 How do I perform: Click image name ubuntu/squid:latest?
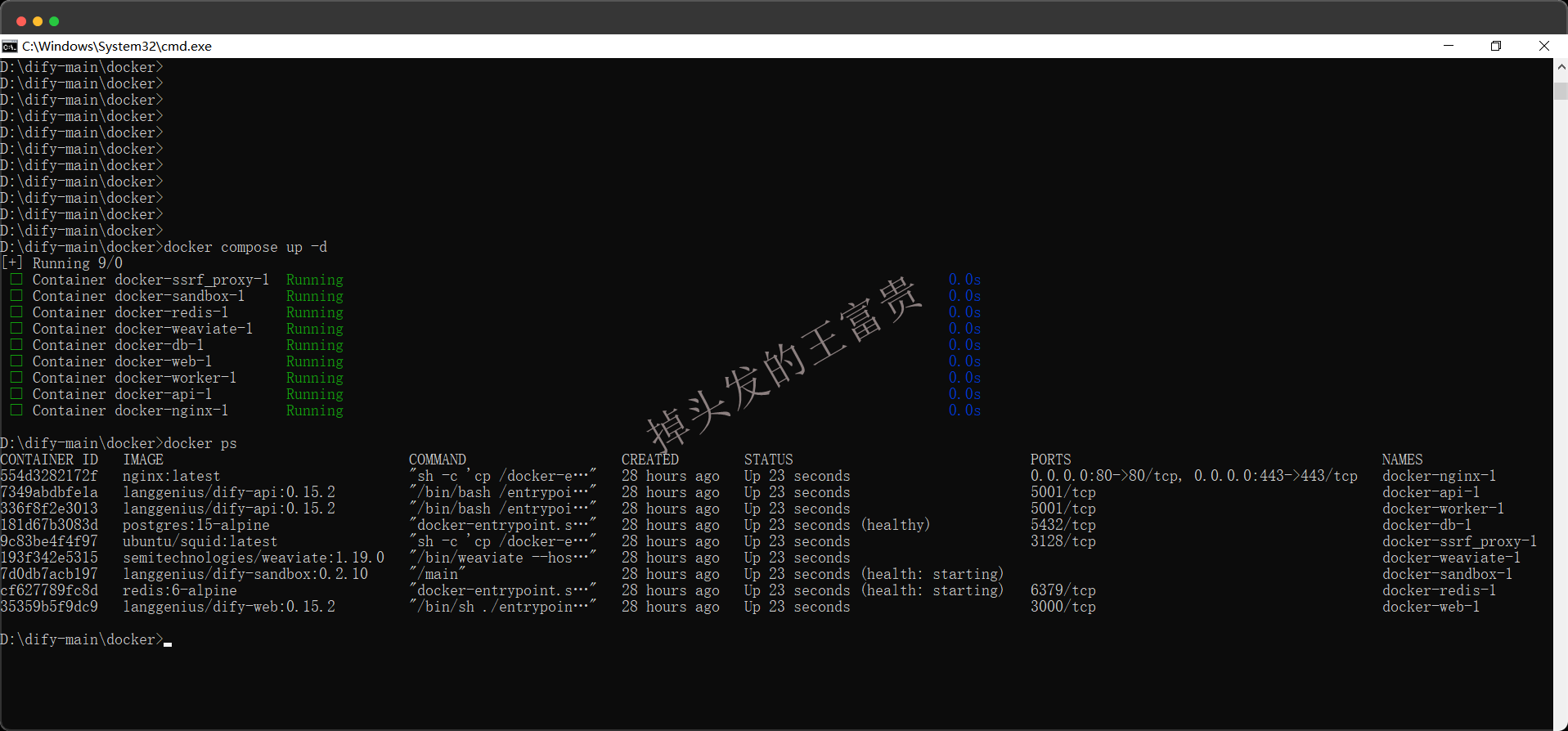[x=200, y=541]
